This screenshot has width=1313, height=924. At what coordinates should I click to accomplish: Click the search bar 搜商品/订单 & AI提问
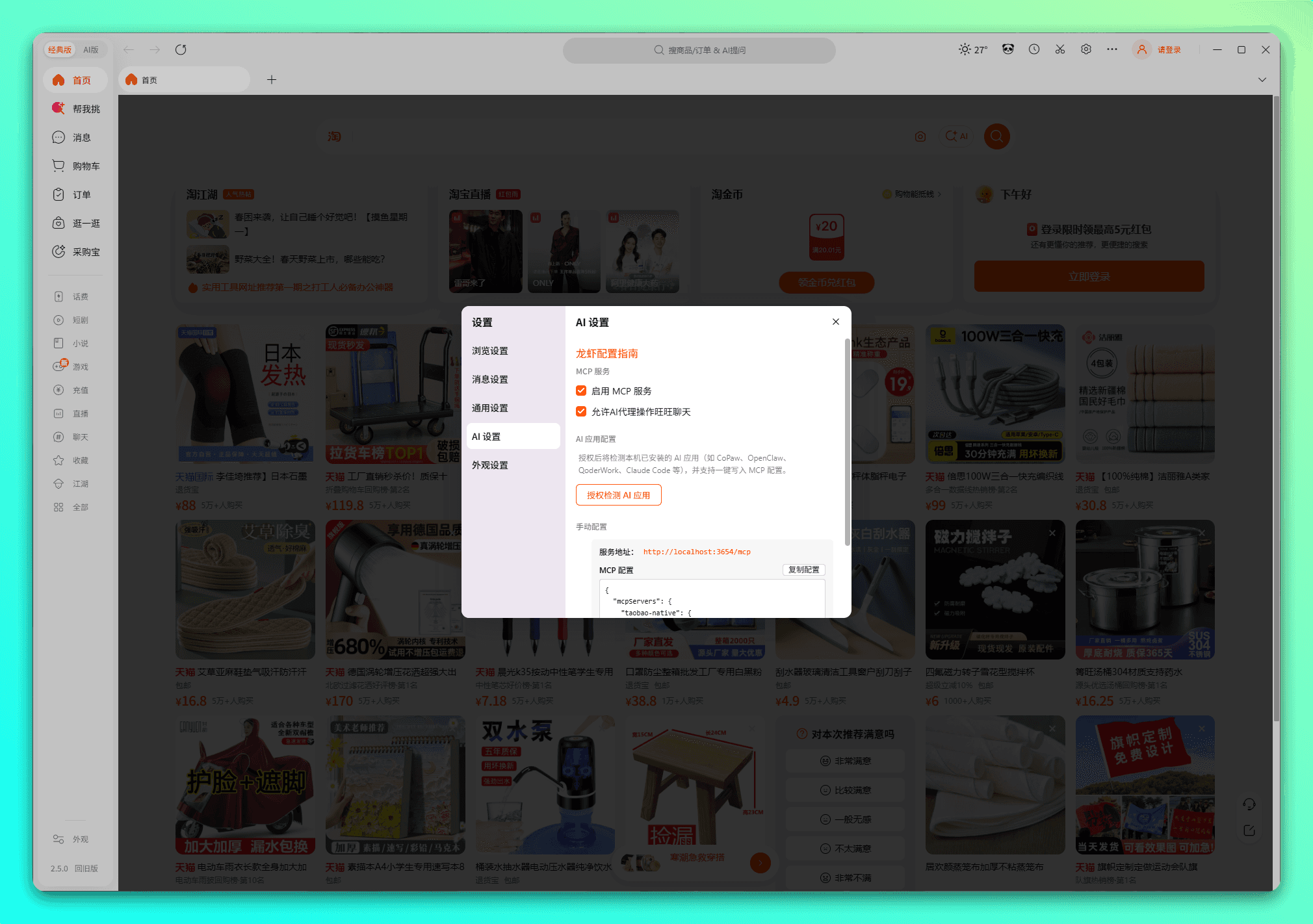699,50
